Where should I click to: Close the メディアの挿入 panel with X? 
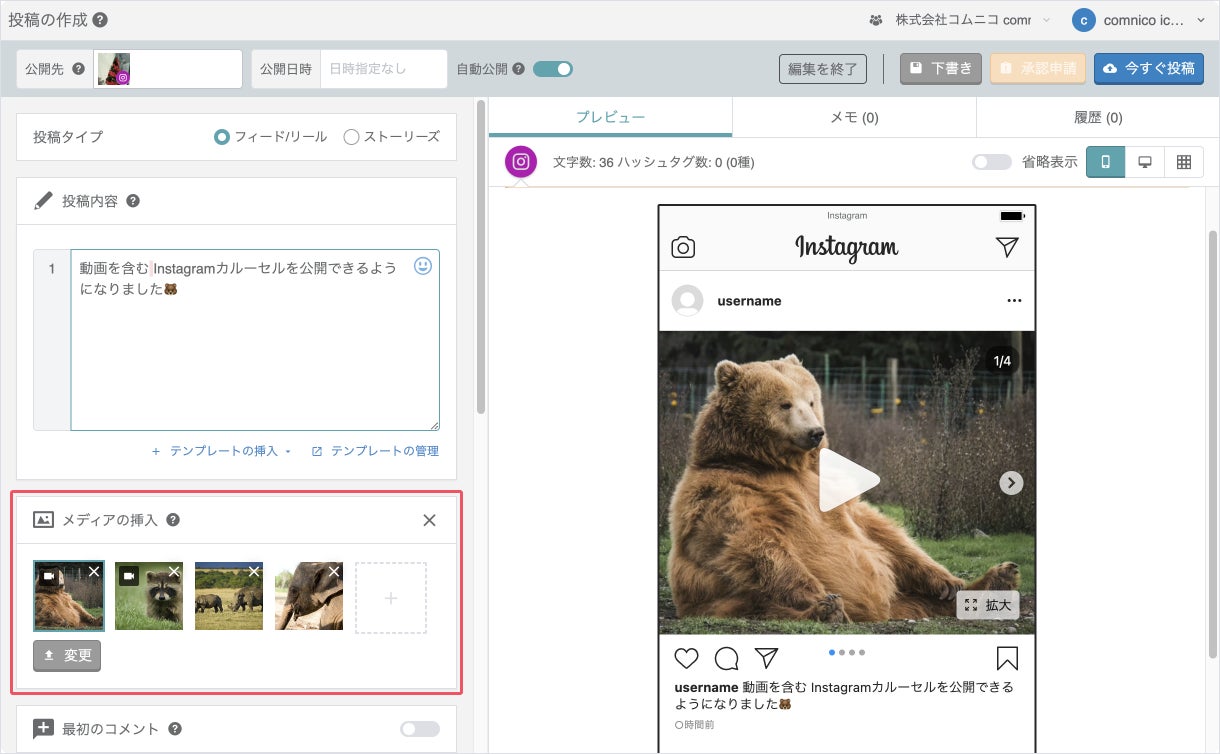coord(429,520)
